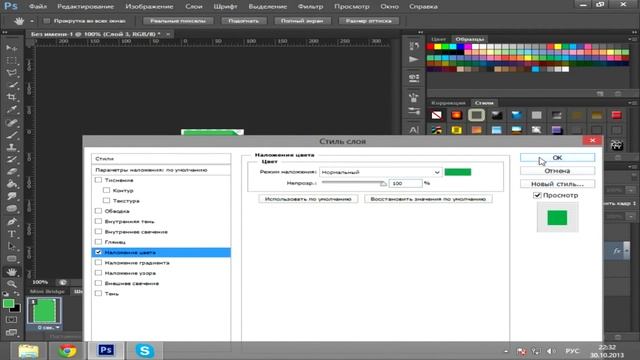Select the Eyedropper tool
The width and height of the screenshot is (640, 360).
click(x=11, y=109)
